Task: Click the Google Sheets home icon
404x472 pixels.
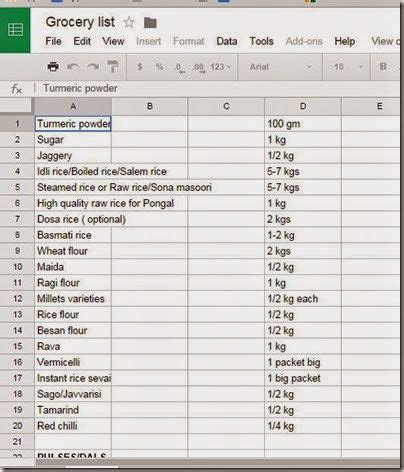Action: pyautogui.click(x=15, y=30)
